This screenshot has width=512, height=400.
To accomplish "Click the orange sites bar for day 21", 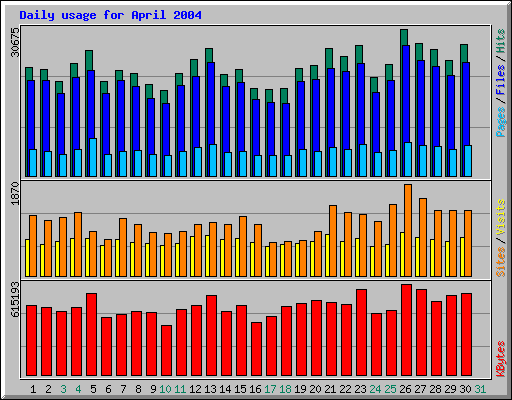I will pyautogui.click(x=333, y=241).
